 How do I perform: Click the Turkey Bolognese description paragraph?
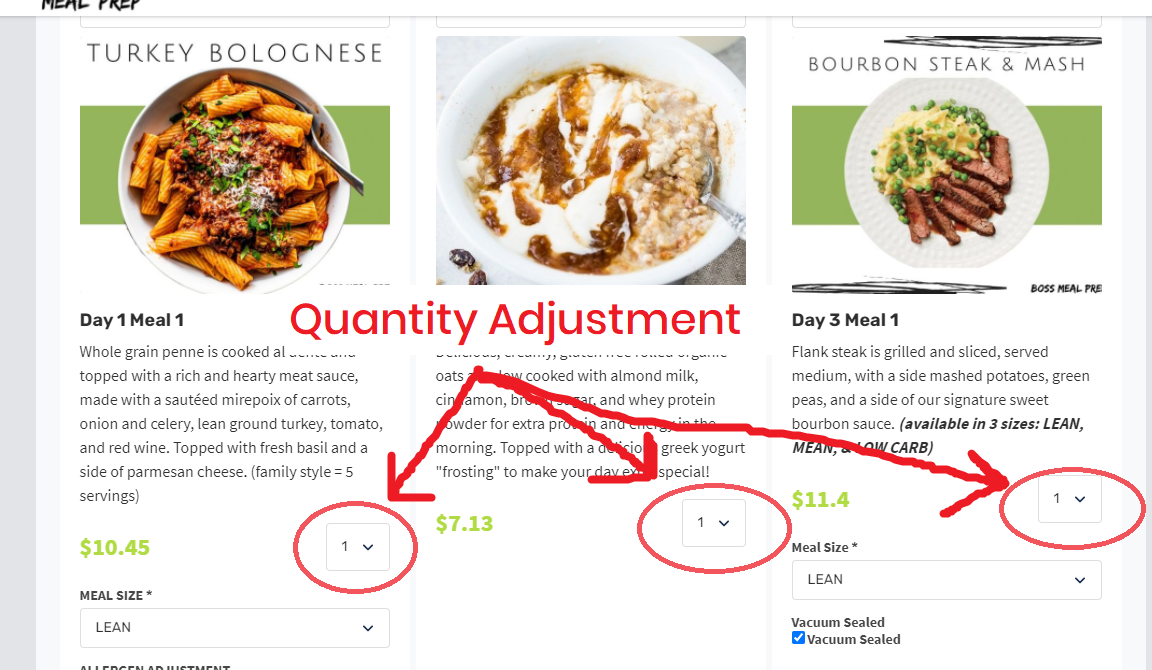point(232,424)
